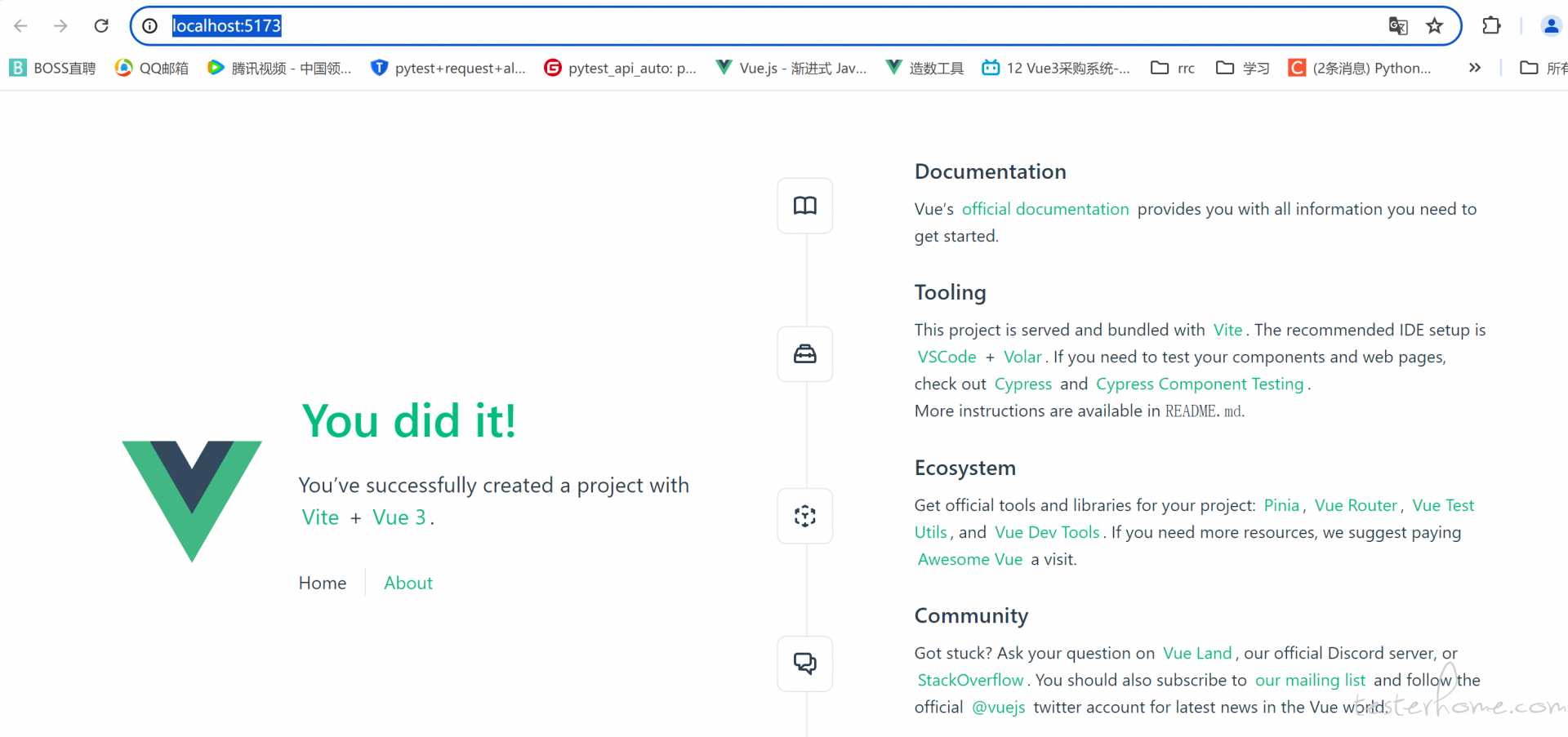The width and height of the screenshot is (1568, 737).
Task: Click the Community chat icon
Action: [805, 664]
